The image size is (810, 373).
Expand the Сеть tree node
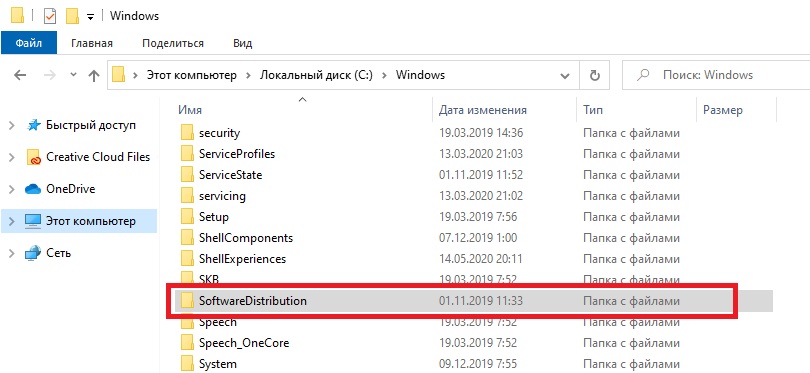[12, 253]
